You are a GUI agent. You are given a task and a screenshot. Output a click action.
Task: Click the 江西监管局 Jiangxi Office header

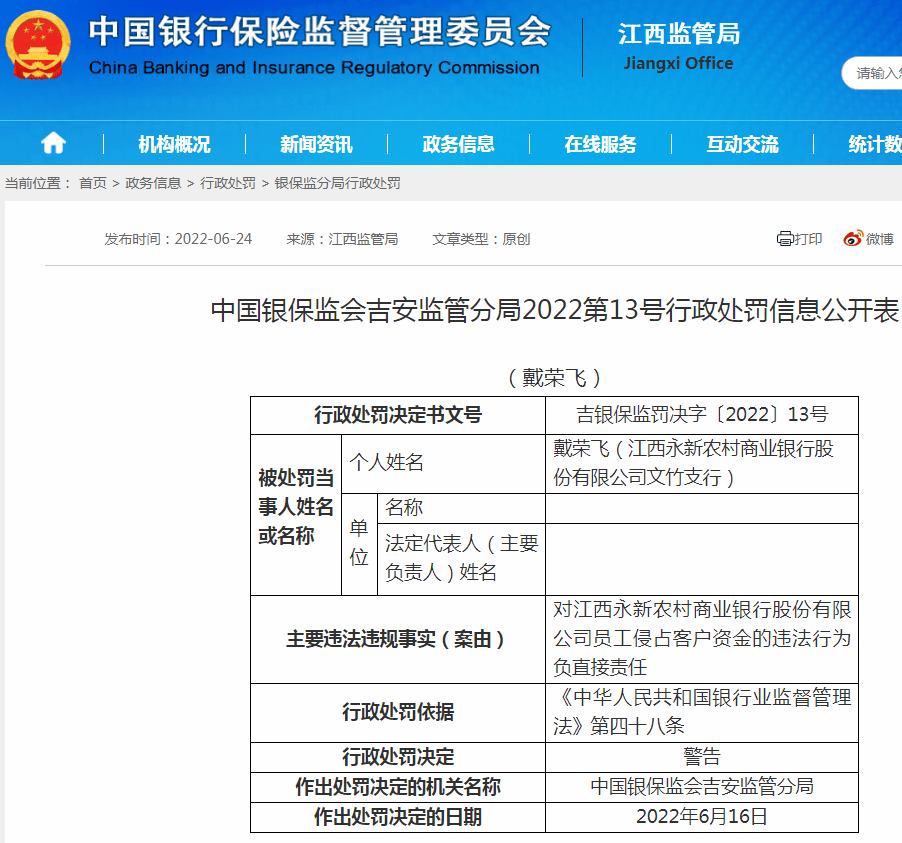point(676,35)
